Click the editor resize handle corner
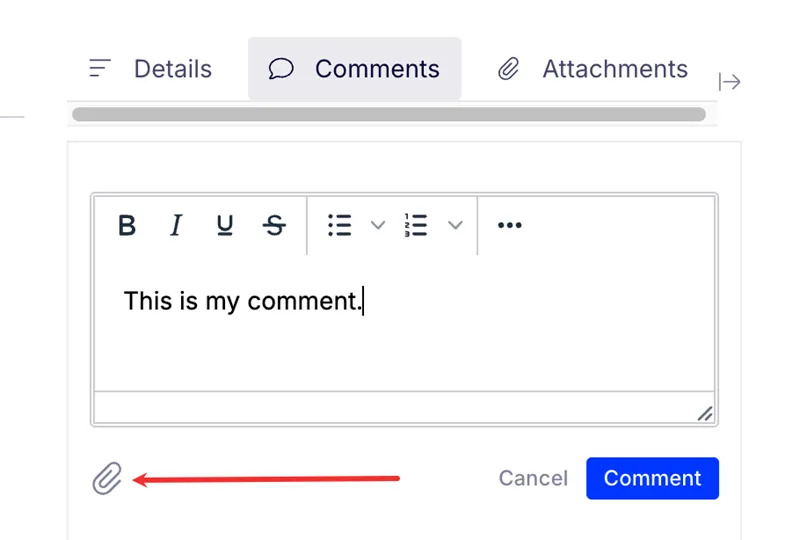The image size is (800, 540). click(705, 414)
